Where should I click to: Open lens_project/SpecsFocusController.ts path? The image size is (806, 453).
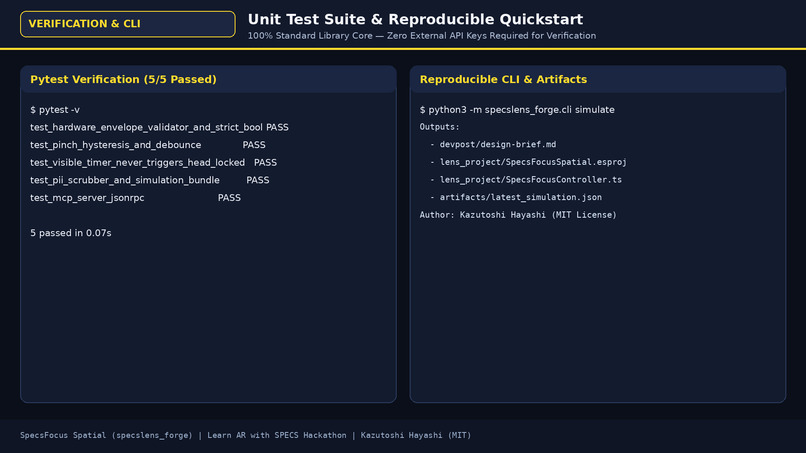[x=530, y=179]
